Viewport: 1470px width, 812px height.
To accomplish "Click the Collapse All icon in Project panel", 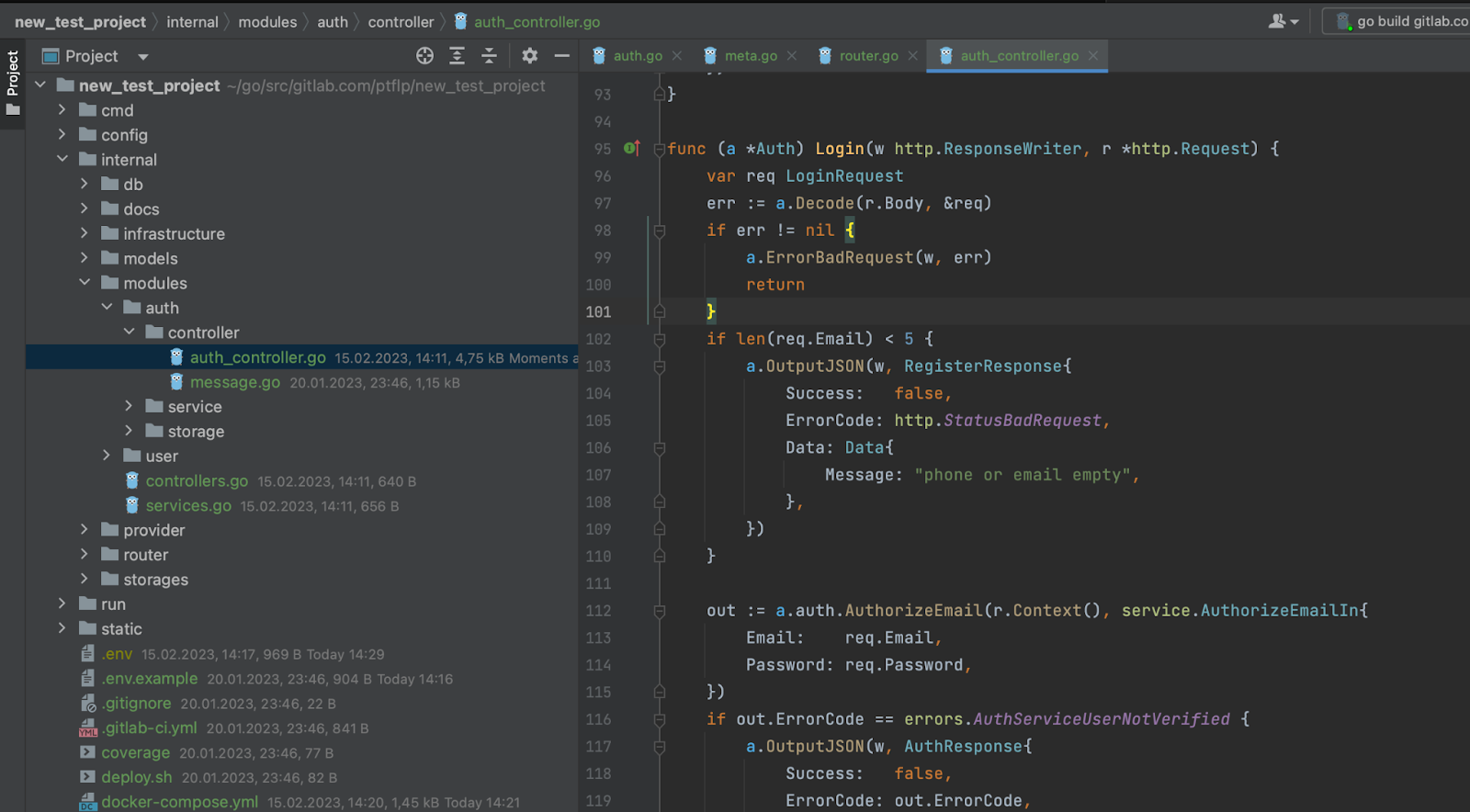I will 489,56.
